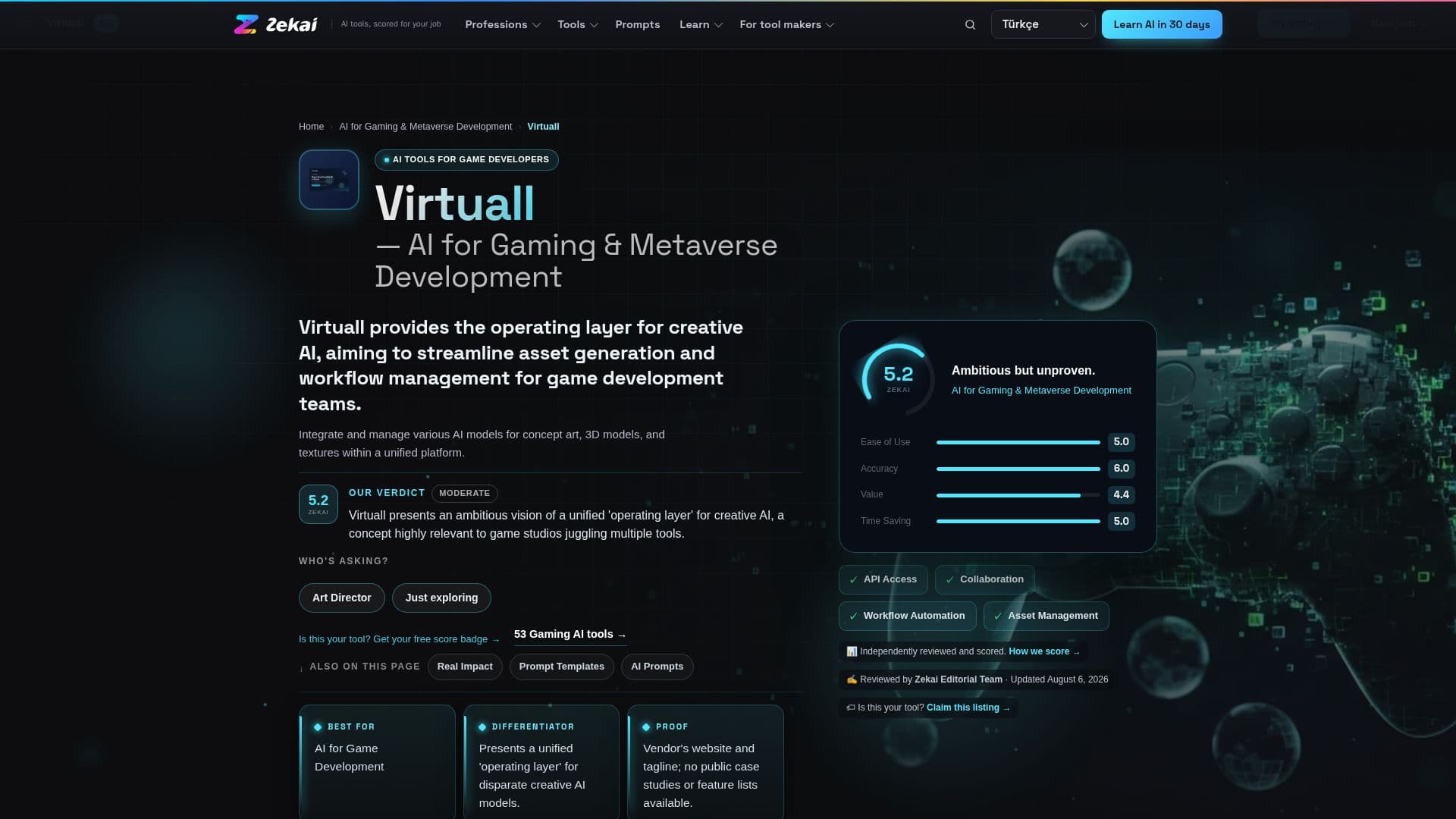Click the Value score bar
Screen dimensions: 1456x819
click(1018, 495)
